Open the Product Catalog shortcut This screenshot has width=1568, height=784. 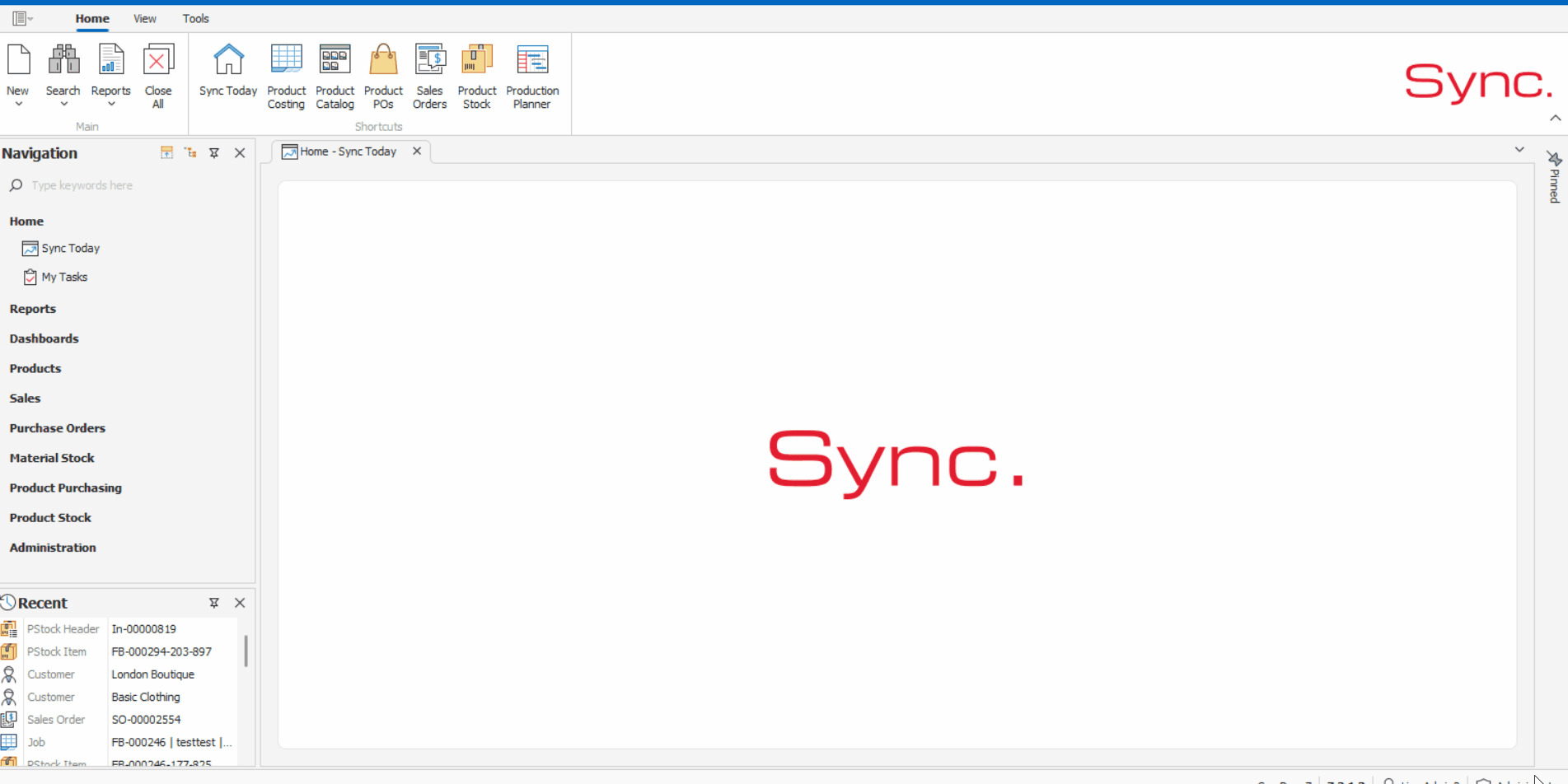[335, 76]
